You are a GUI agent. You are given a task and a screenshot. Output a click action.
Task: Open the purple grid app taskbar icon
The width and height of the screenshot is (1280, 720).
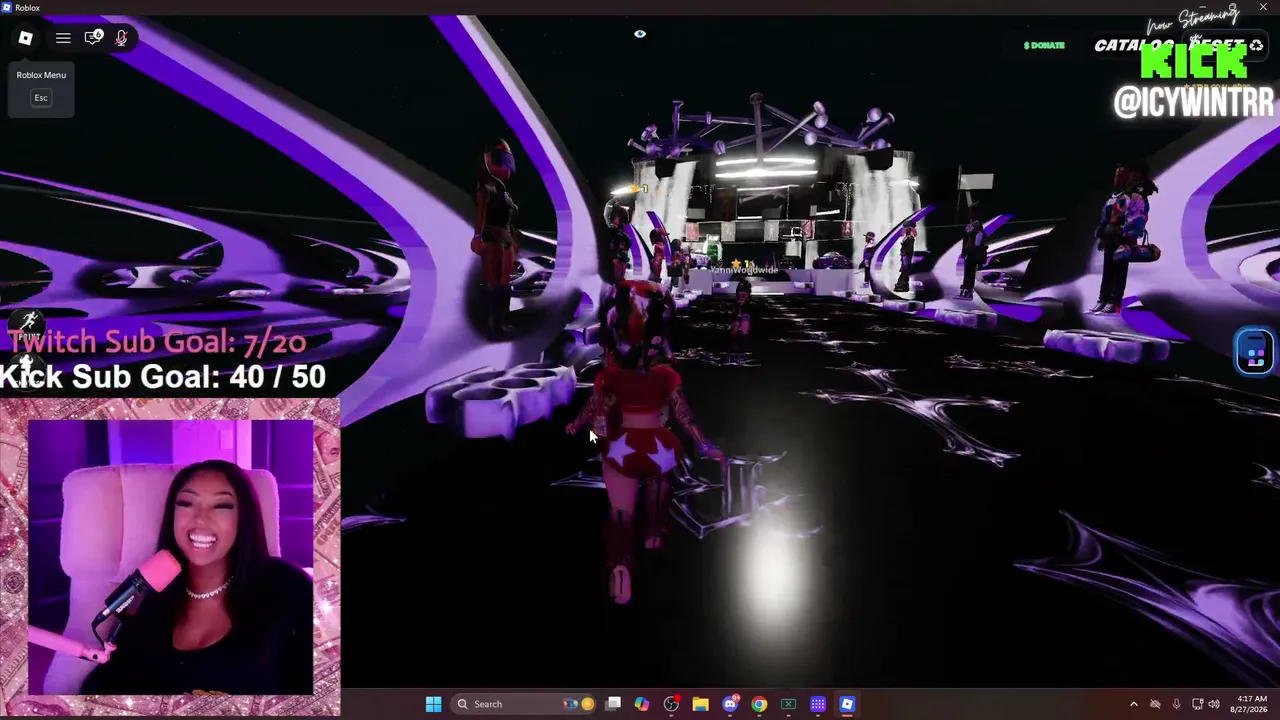click(x=817, y=704)
